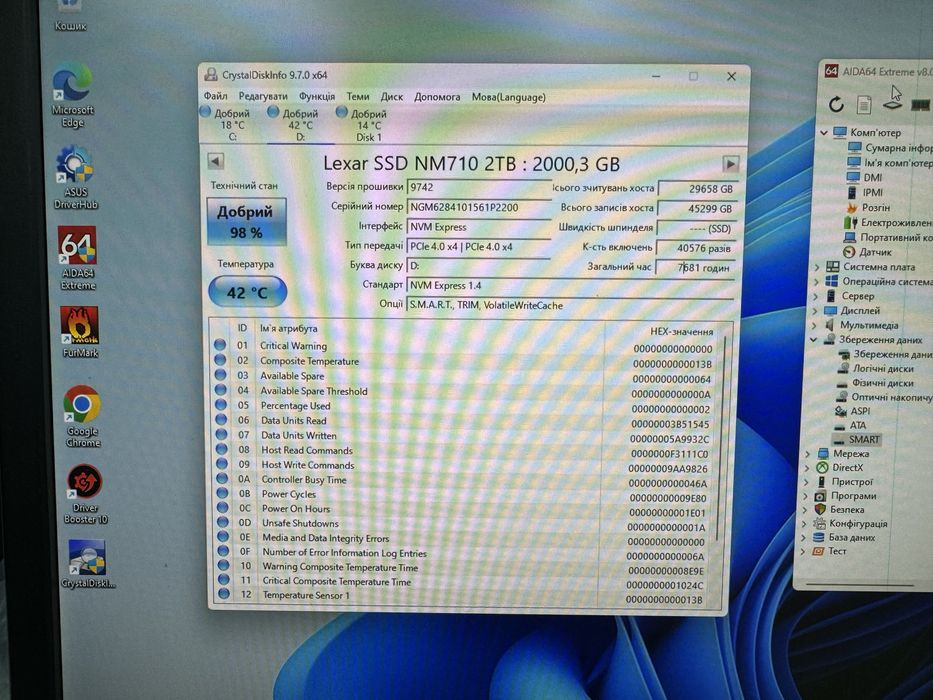The image size is (933, 700).
Task: Open Файл menu in CrystalDiskInfo
Action: (x=215, y=96)
